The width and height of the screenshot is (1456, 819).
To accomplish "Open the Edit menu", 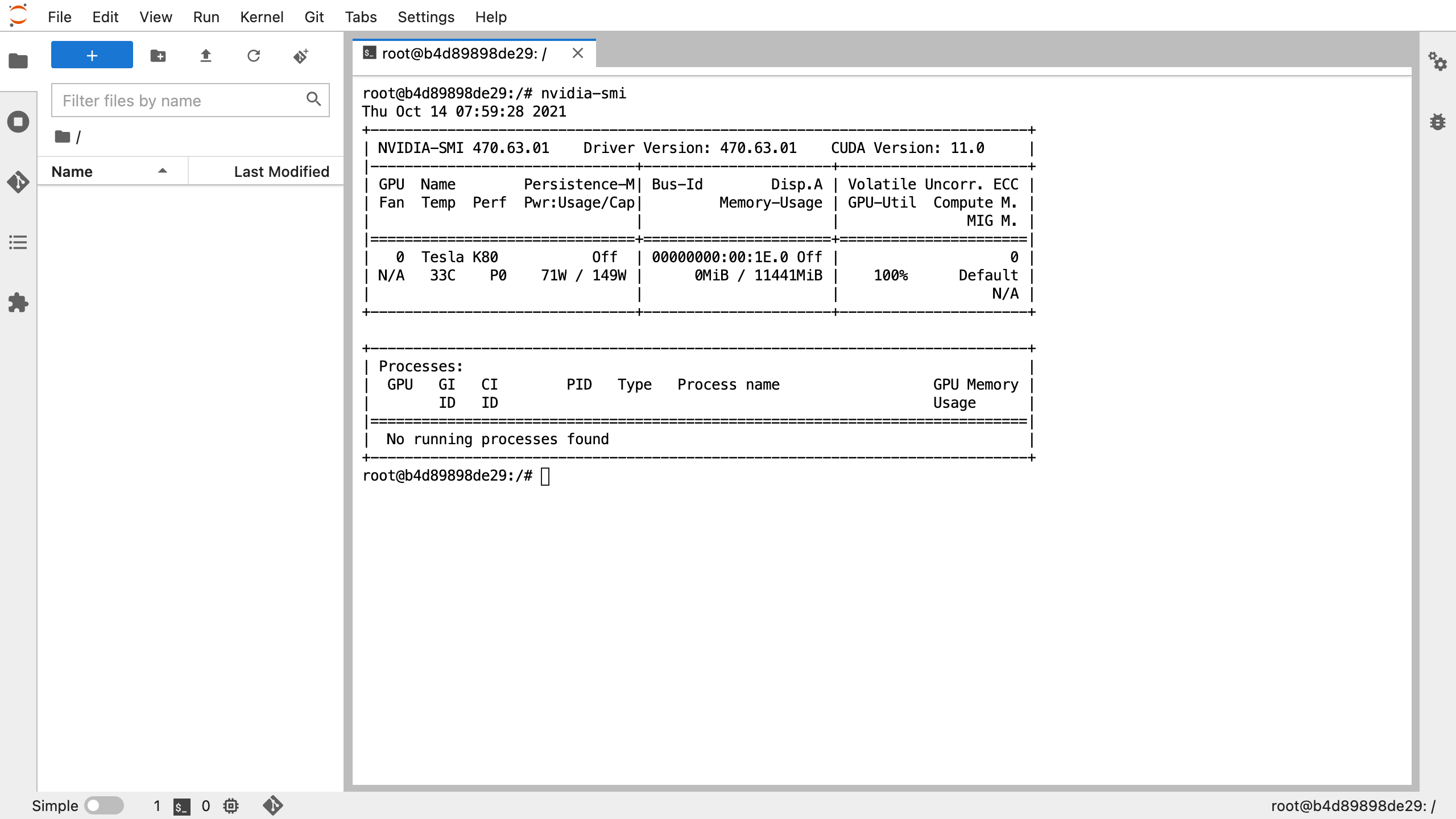I will pos(105,17).
